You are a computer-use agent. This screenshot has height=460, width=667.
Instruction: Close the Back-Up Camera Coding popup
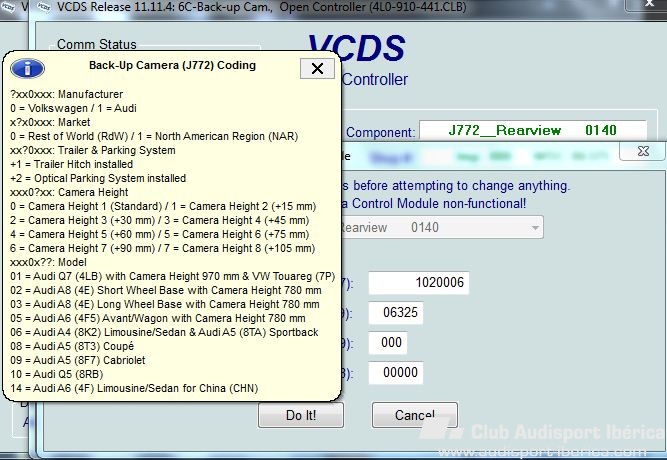(317, 69)
